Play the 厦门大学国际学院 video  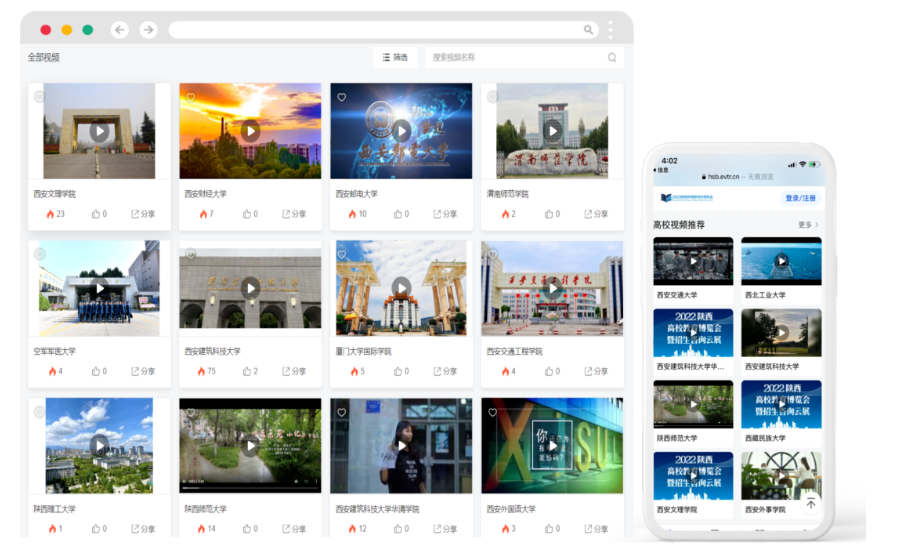402,287
